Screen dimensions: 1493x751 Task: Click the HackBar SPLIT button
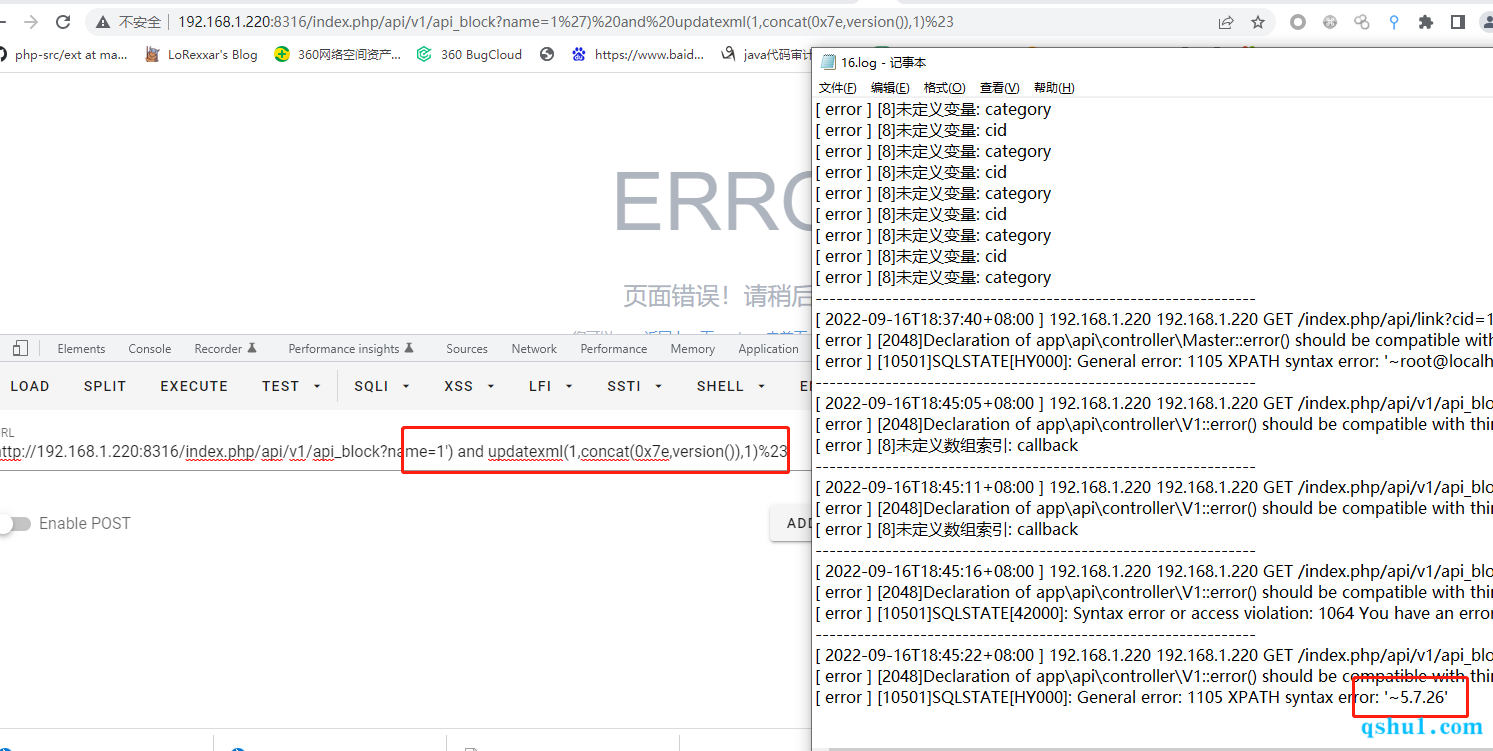[x=105, y=386]
